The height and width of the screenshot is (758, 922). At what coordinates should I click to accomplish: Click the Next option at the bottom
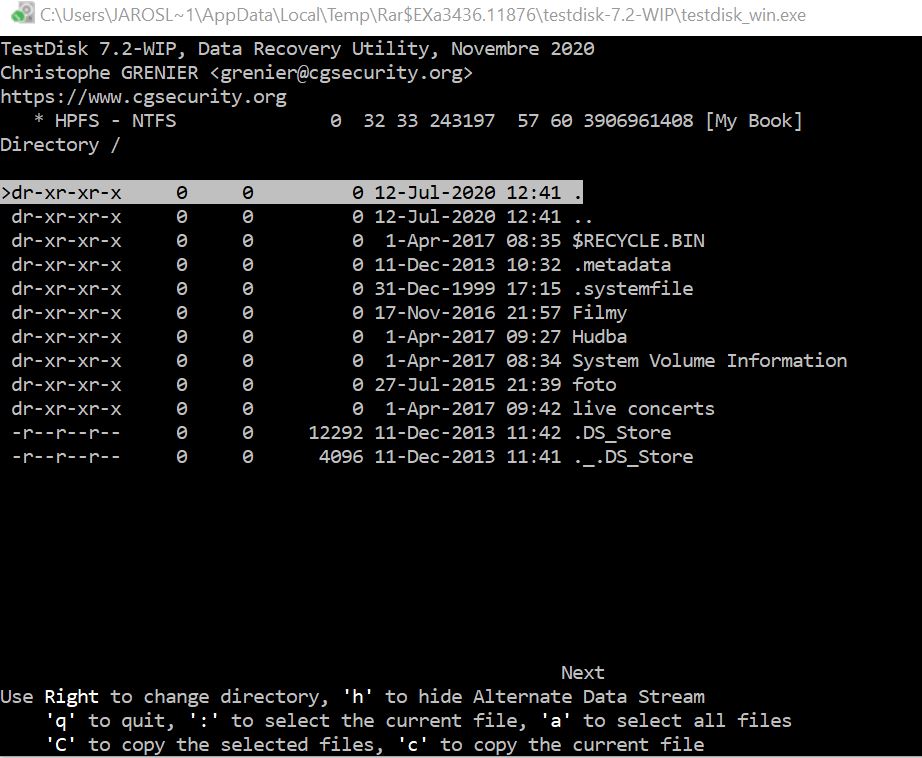tap(582, 673)
